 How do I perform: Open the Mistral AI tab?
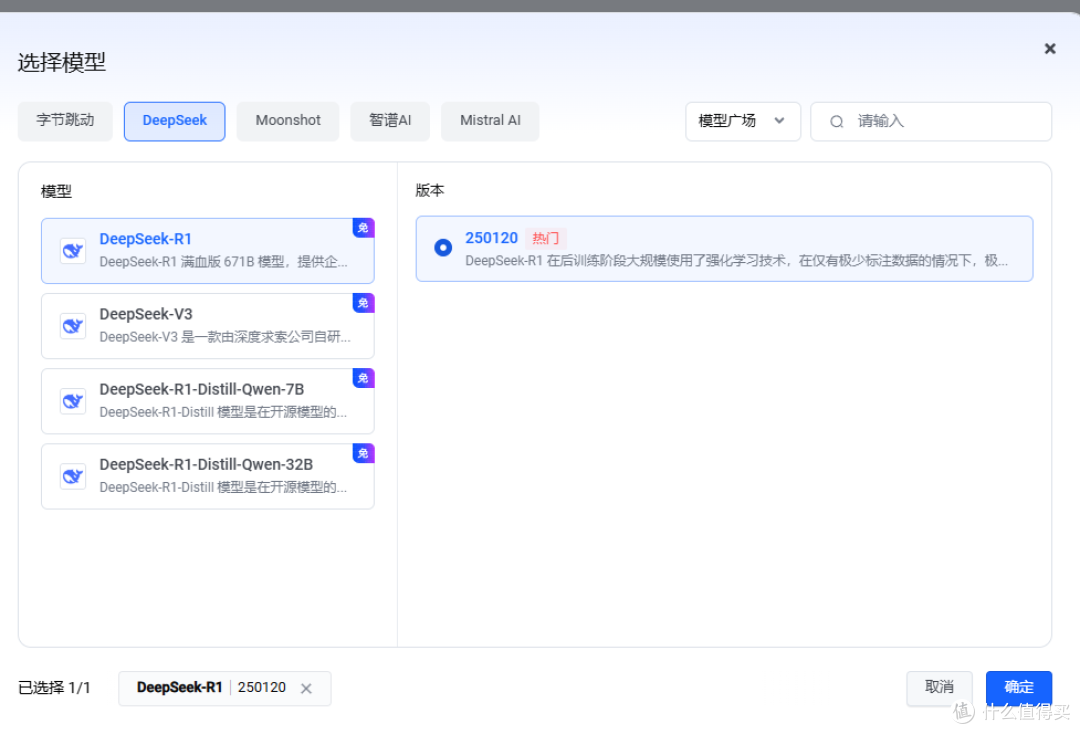tap(490, 120)
